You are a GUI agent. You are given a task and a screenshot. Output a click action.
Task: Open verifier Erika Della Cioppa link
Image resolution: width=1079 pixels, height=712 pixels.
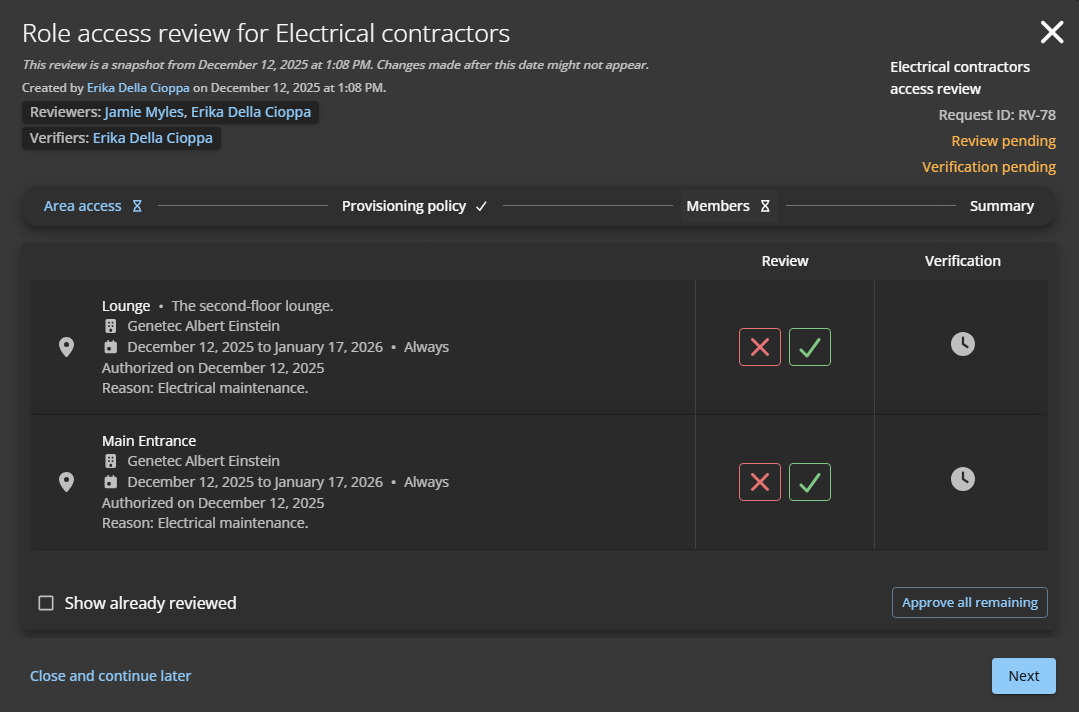(153, 138)
